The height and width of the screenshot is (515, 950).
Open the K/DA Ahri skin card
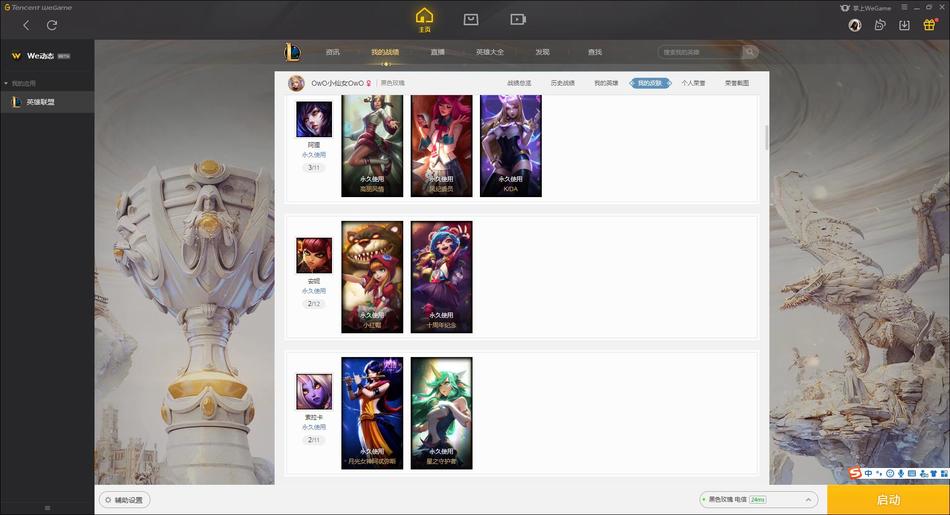tap(511, 146)
